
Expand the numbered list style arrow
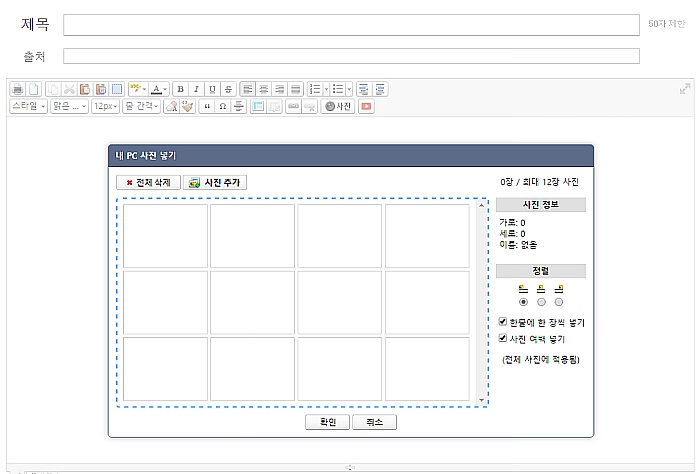coord(326,89)
